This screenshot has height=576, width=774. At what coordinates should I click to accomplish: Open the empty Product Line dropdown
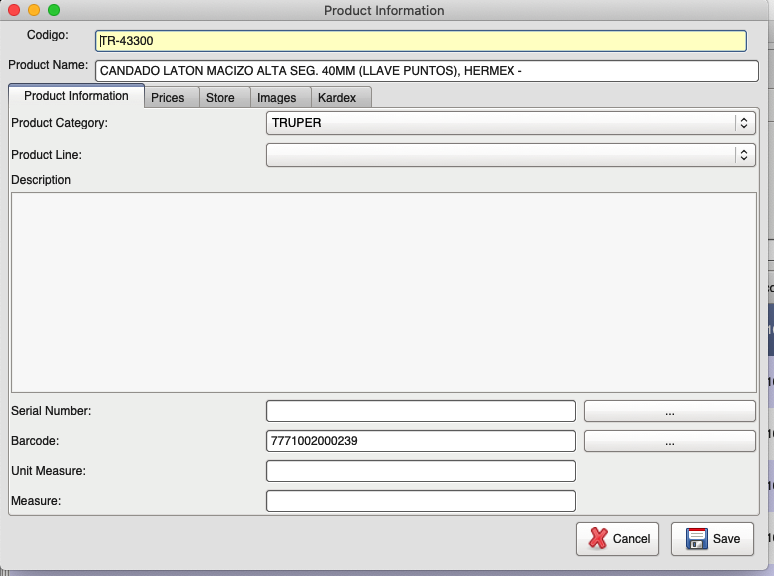tap(510, 155)
